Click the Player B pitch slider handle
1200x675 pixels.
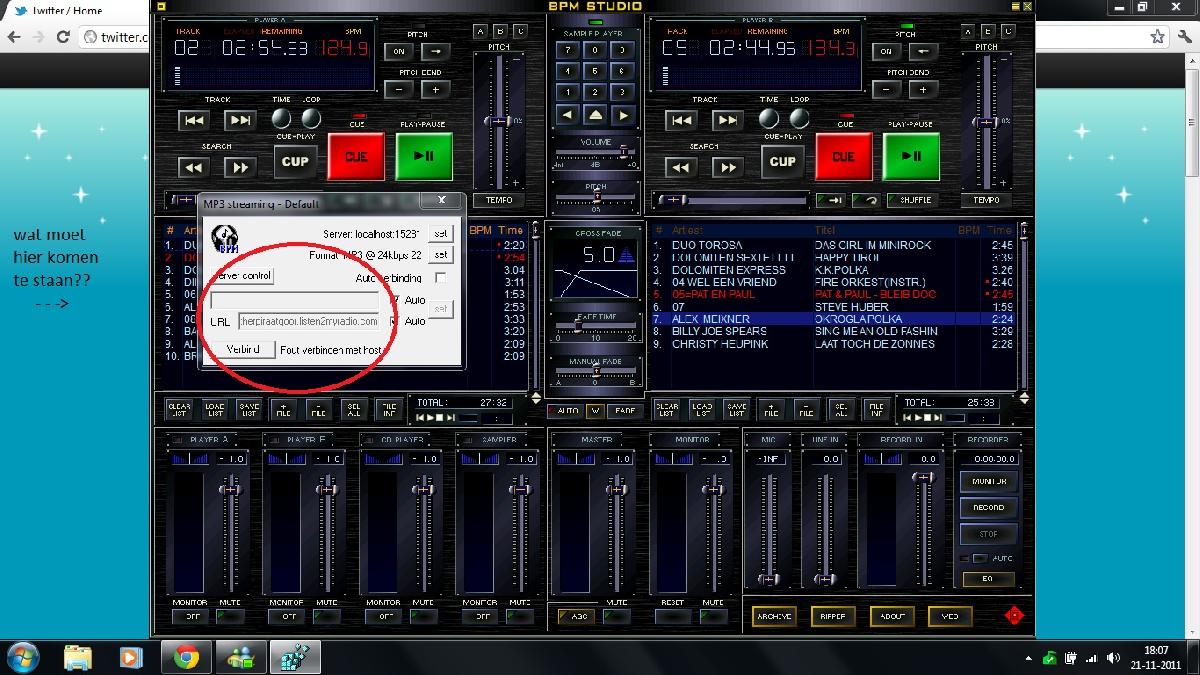[x=986, y=122]
